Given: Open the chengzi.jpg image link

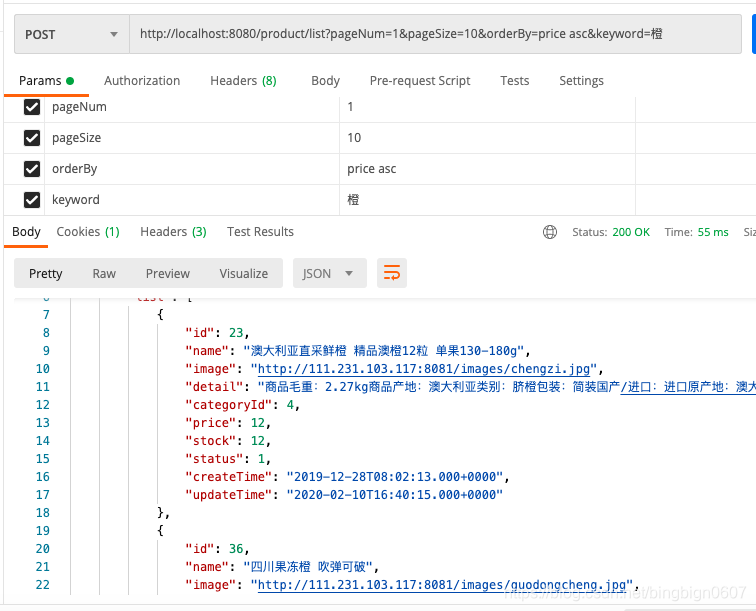Looking at the screenshot, I should pyautogui.click(x=424, y=369).
